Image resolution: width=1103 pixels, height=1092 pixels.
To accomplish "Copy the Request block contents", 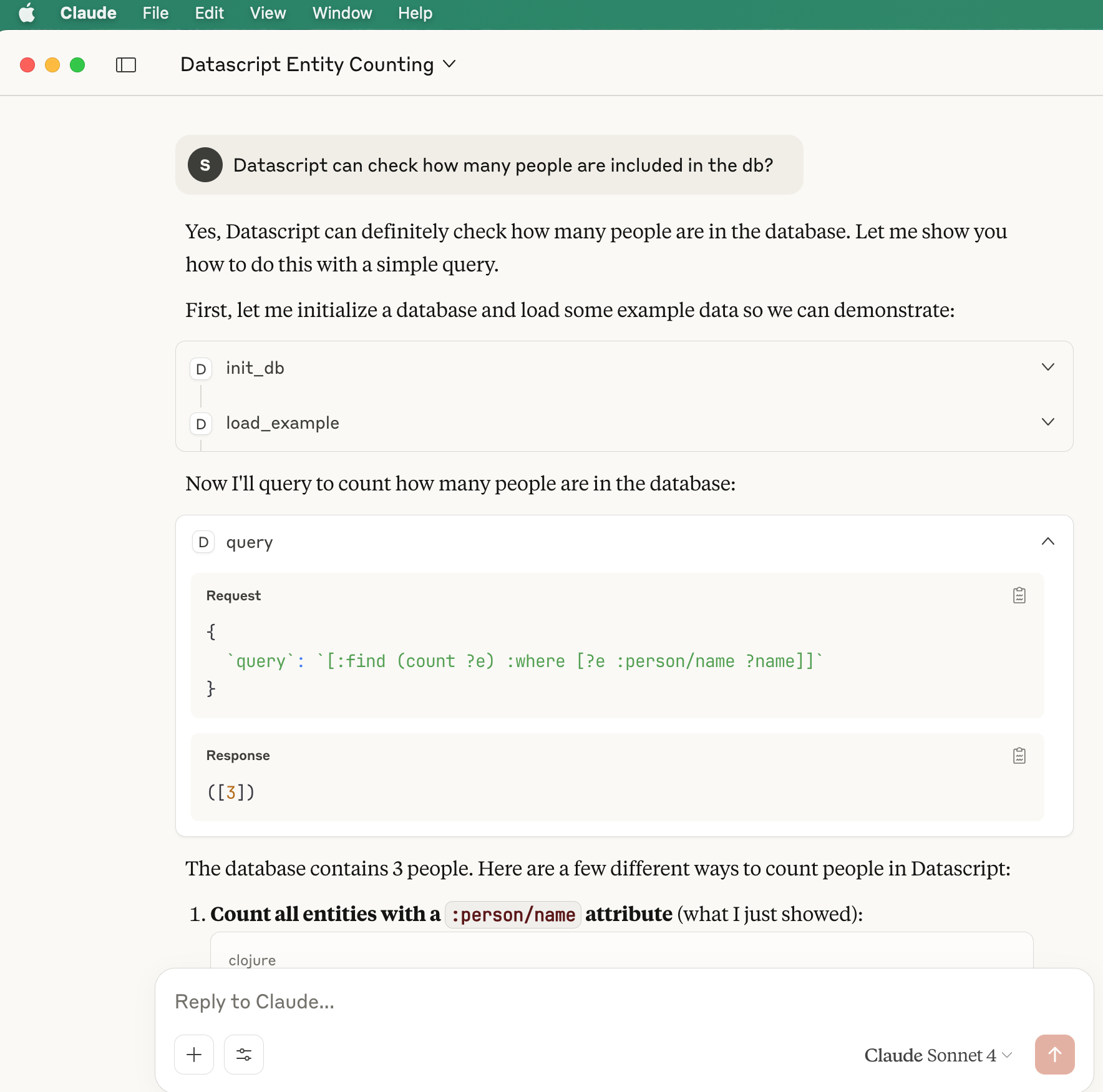I will click(1019, 595).
